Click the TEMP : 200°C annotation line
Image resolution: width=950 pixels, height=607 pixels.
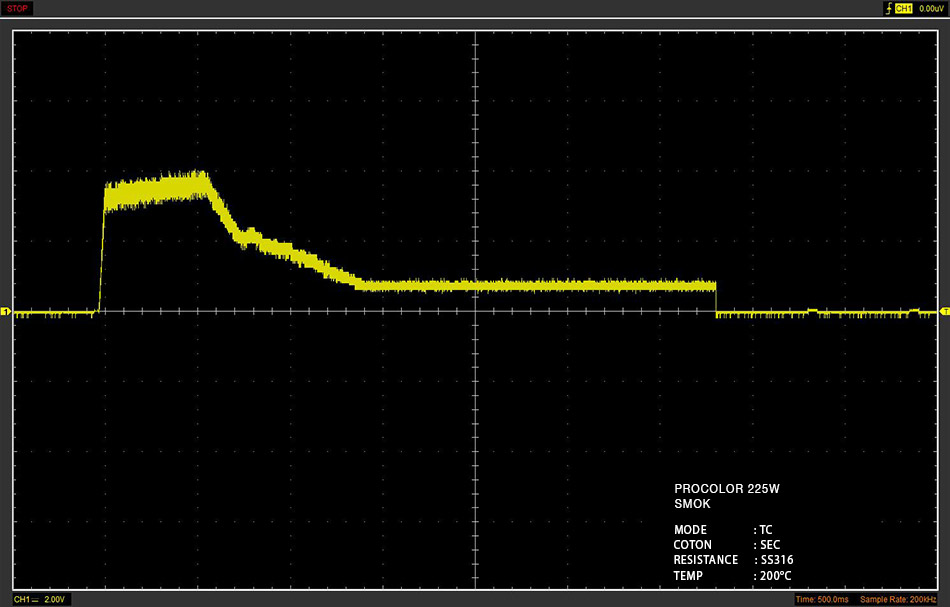click(732, 576)
